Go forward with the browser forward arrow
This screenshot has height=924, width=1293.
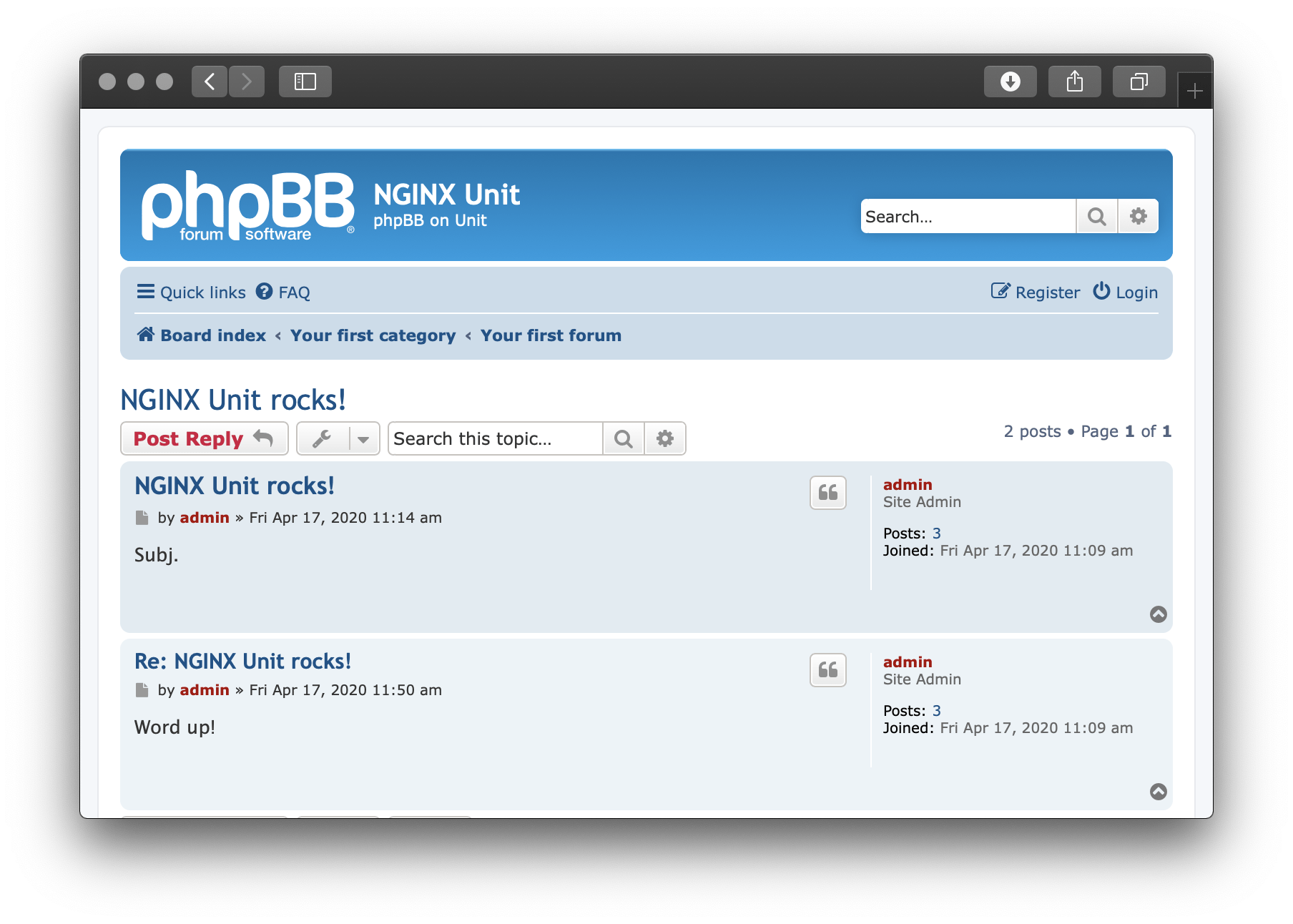[x=247, y=82]
